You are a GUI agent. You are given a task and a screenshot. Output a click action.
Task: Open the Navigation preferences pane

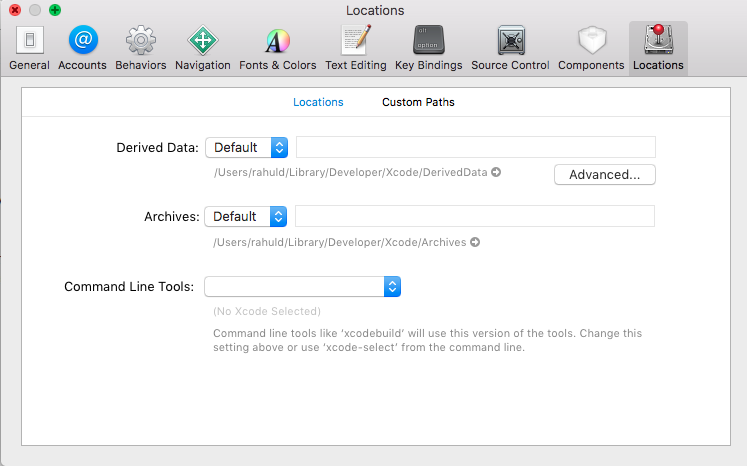tap(202, 48)
